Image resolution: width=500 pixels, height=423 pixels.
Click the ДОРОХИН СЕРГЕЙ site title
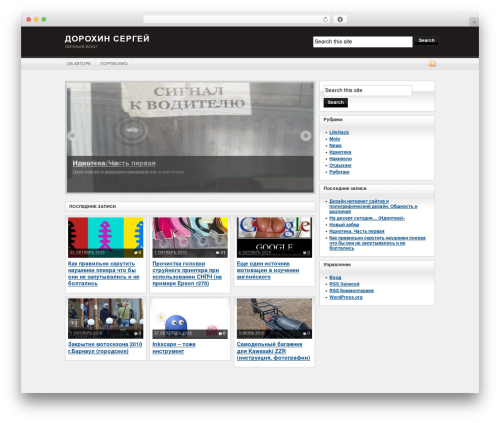pyautogui.click(x=107, y=39)
